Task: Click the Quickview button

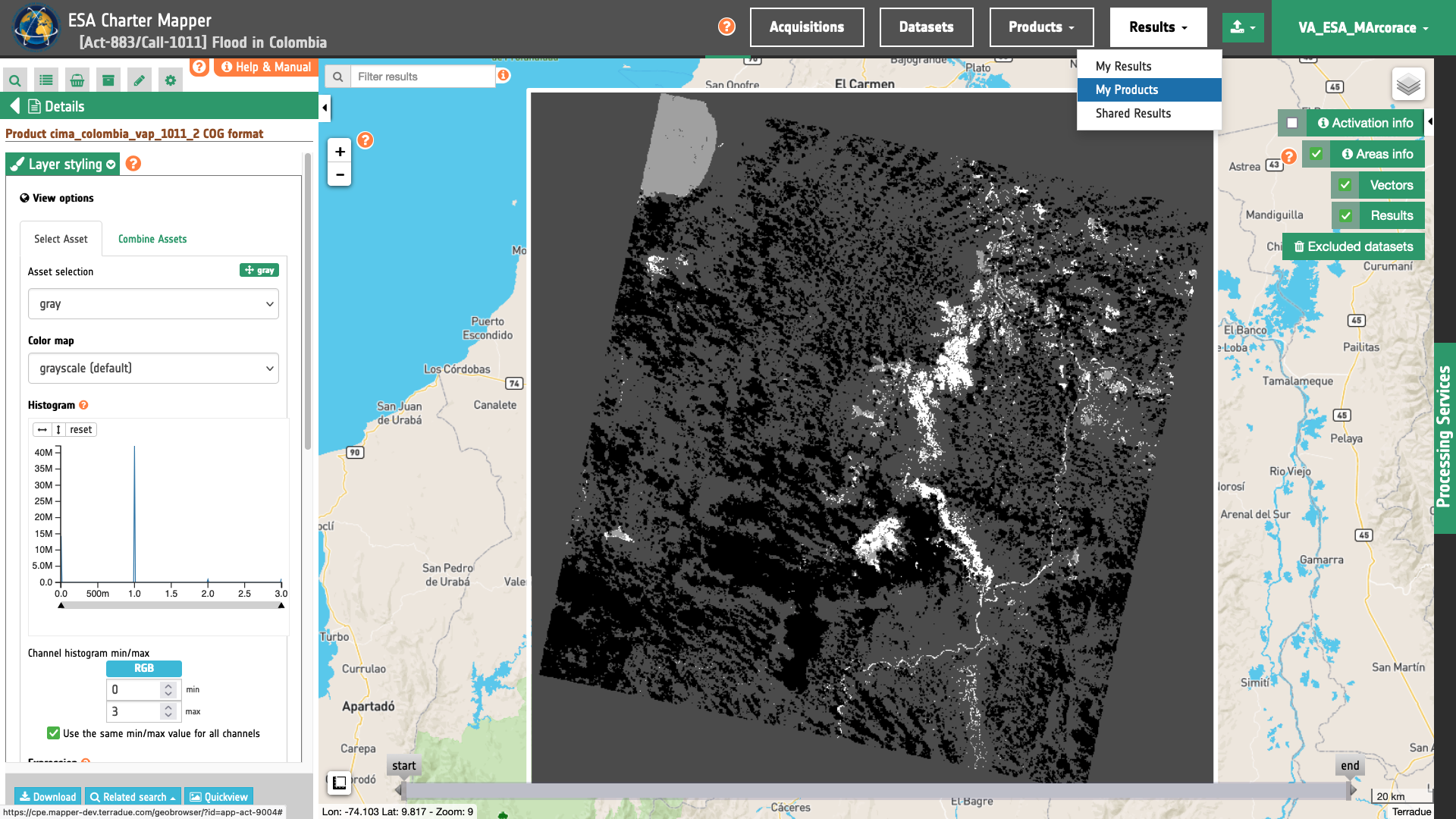Action: (218, 797)
